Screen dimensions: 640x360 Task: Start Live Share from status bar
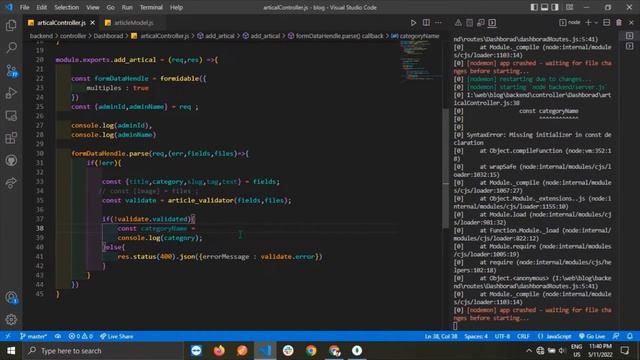tap(116, 336)
